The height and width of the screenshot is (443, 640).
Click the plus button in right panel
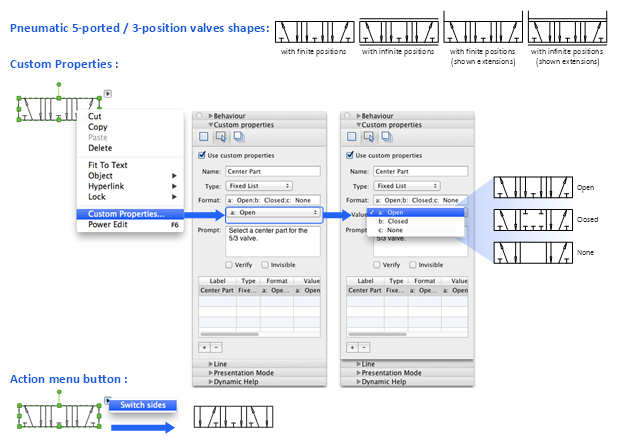(x=352, y=347)
